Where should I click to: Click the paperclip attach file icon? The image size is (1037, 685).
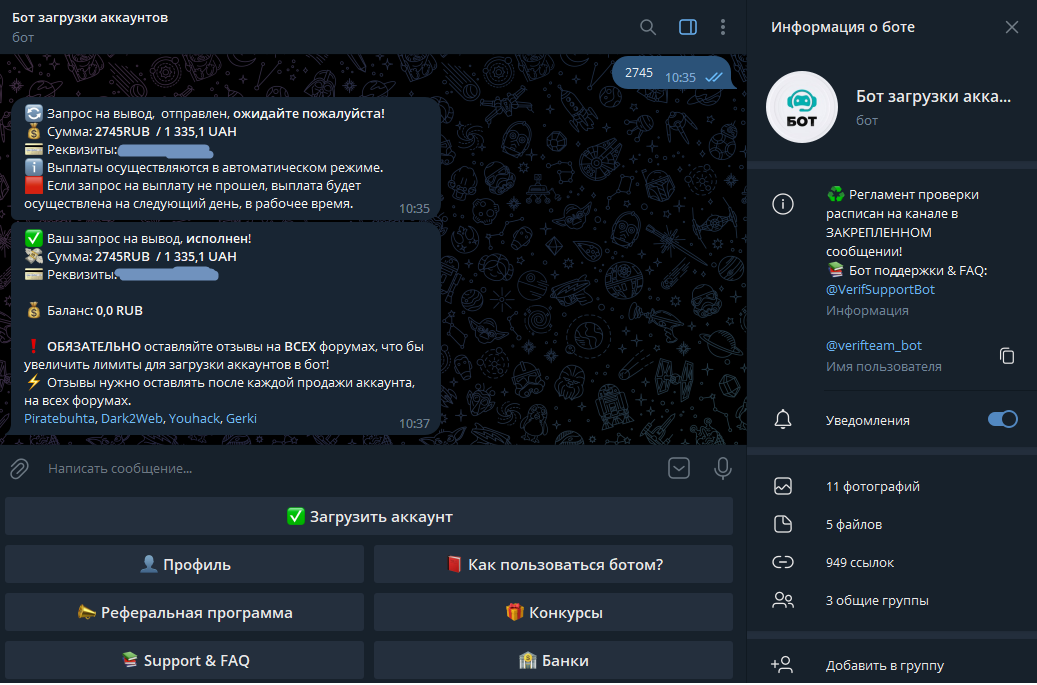[x=19, y=468]
